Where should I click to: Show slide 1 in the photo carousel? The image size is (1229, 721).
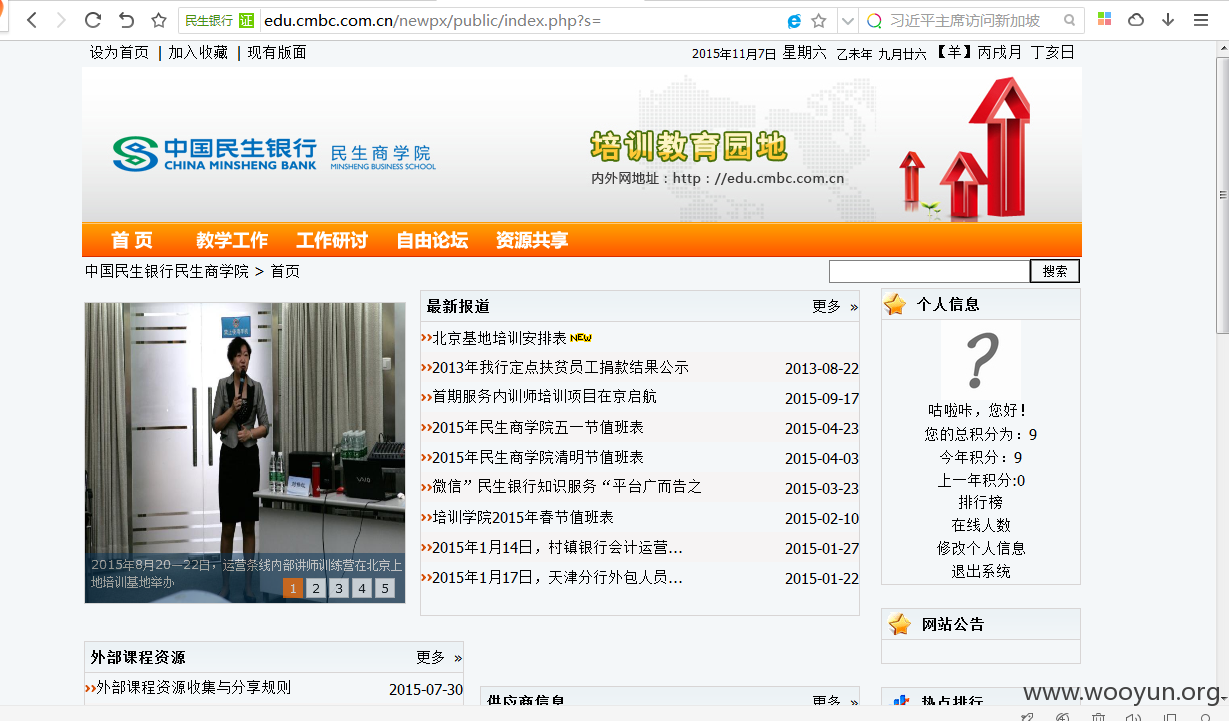click(x=293, y=588)
